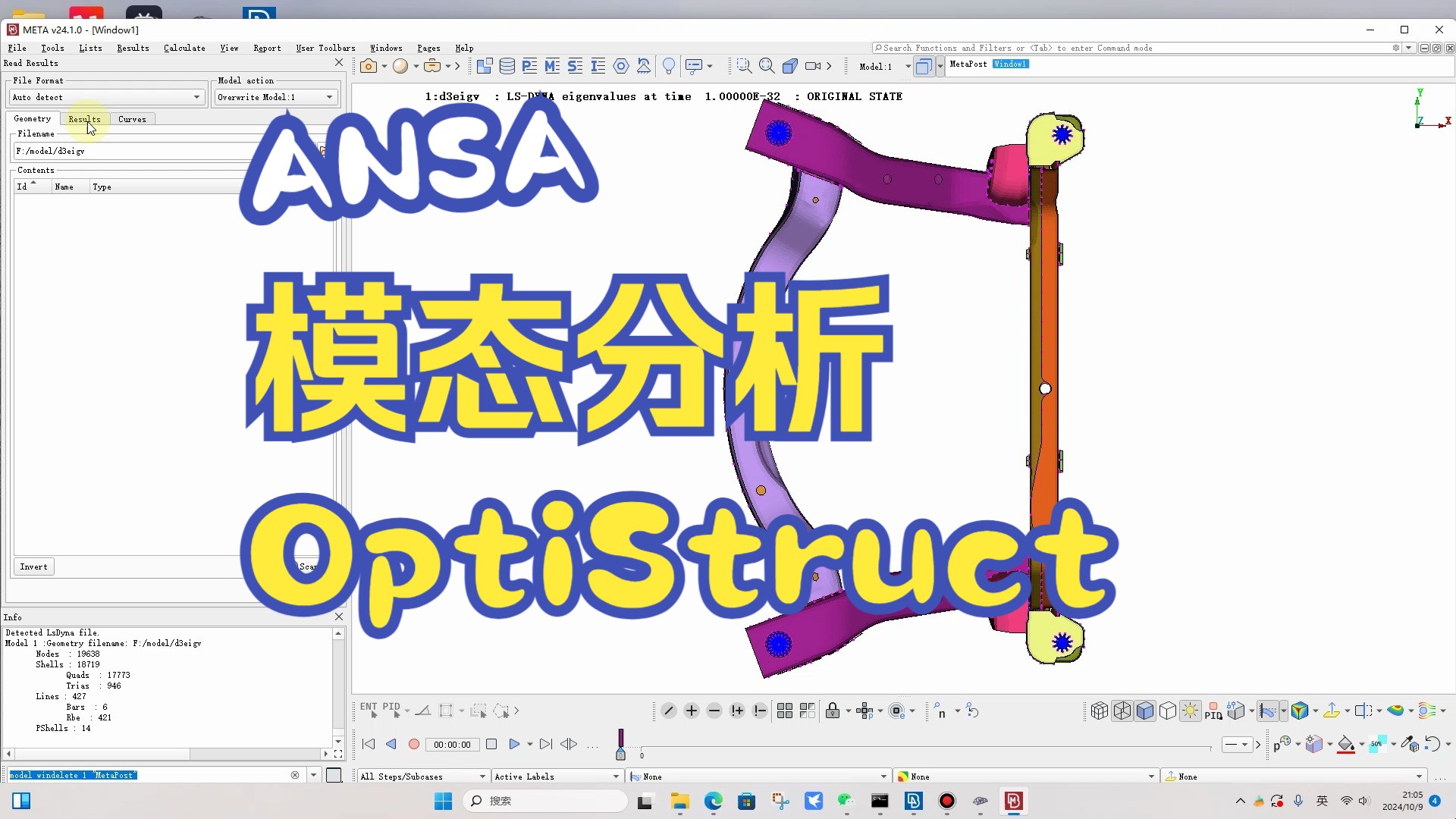
Task: Click the annotation pointer icon
Action: point(695,66)
